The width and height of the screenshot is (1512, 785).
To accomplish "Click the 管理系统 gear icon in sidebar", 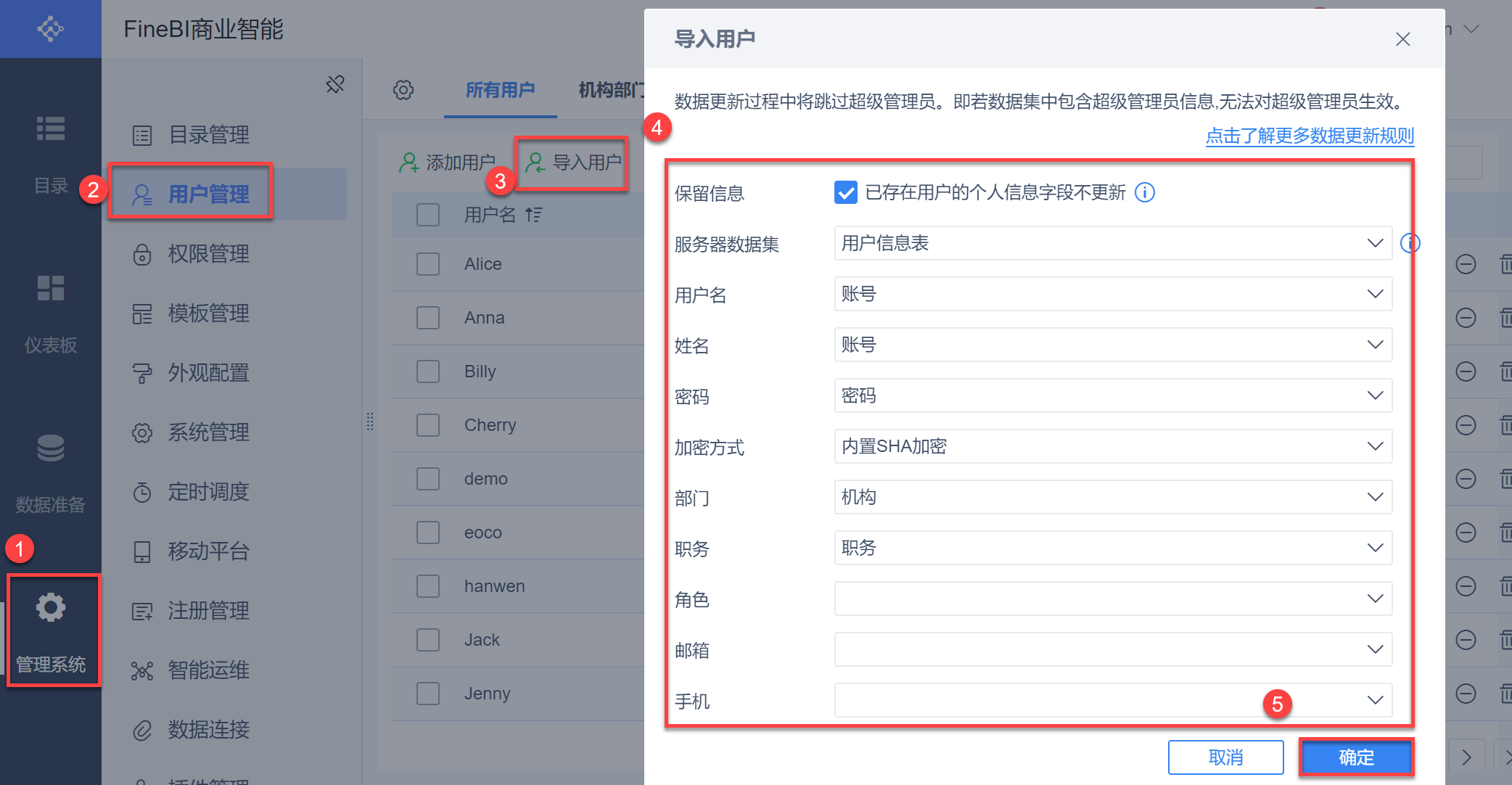I will [x=51, y=607].
